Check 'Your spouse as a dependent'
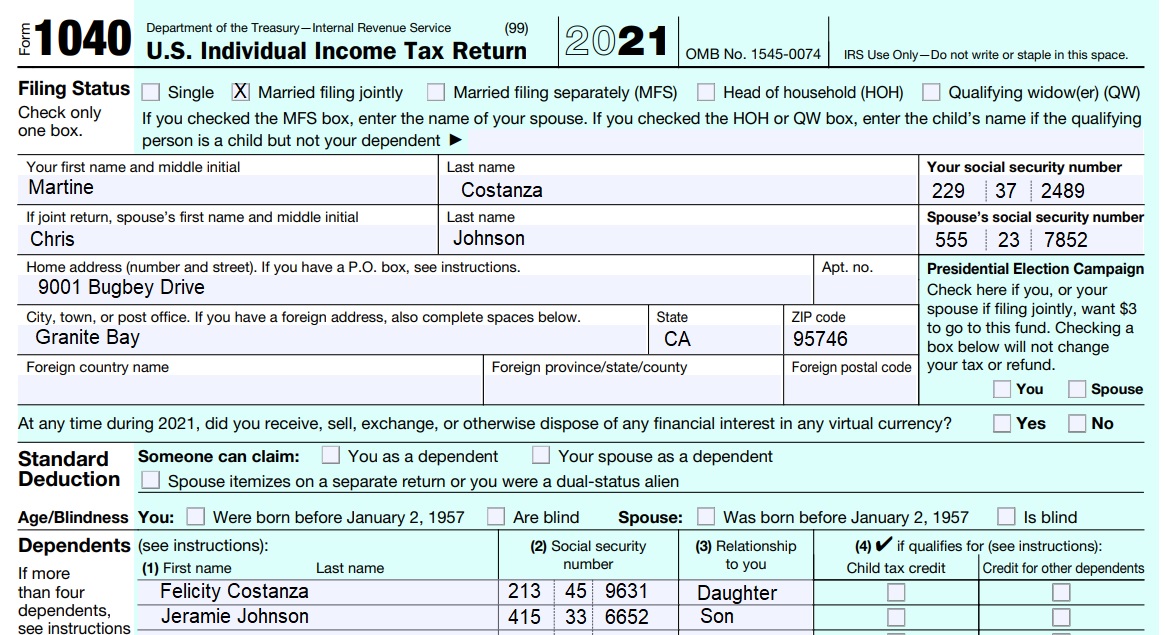Viewport: 1165px width, 635px height. [541, 455]
